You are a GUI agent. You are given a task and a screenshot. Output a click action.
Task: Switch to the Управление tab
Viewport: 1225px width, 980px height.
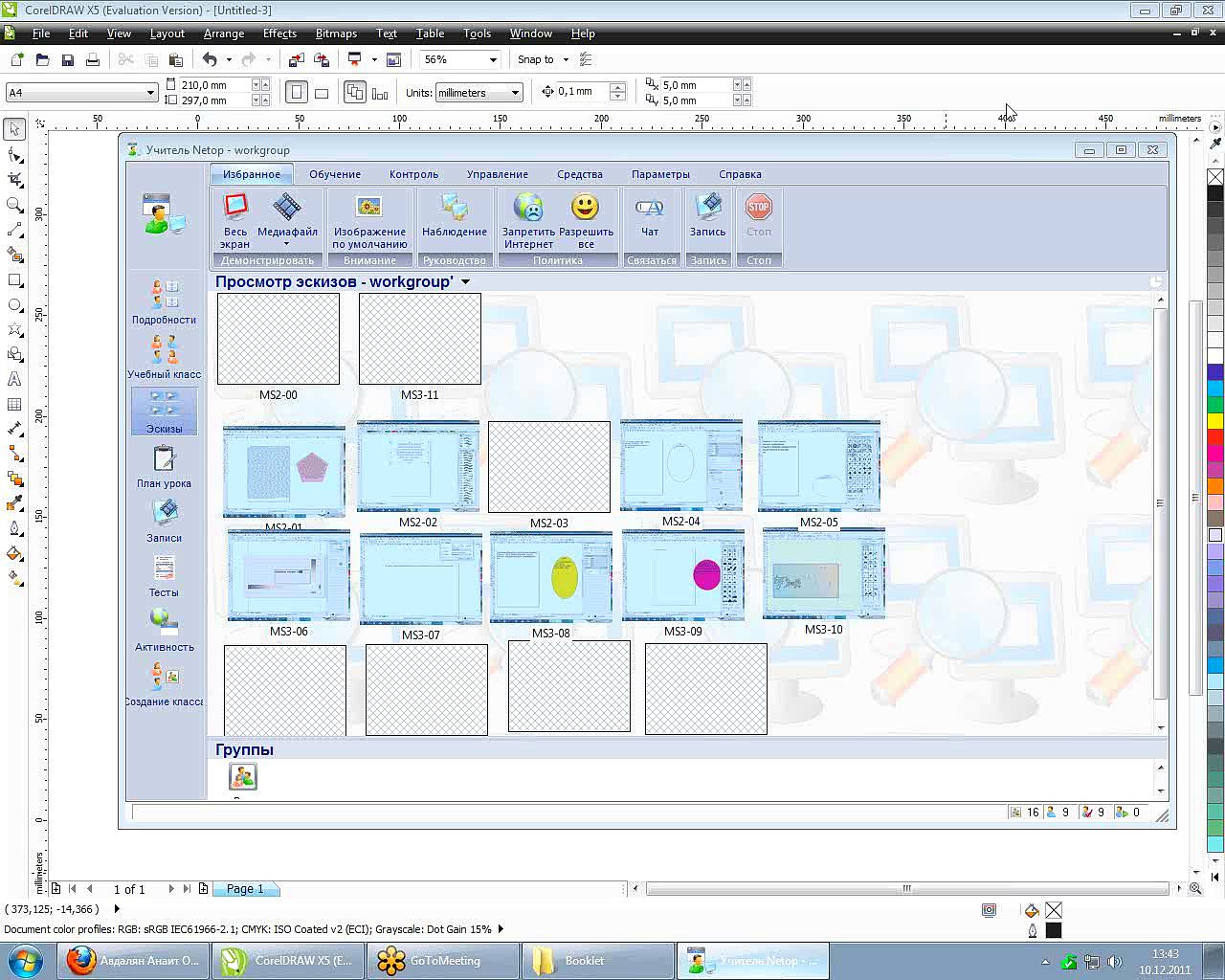[498, 174]
